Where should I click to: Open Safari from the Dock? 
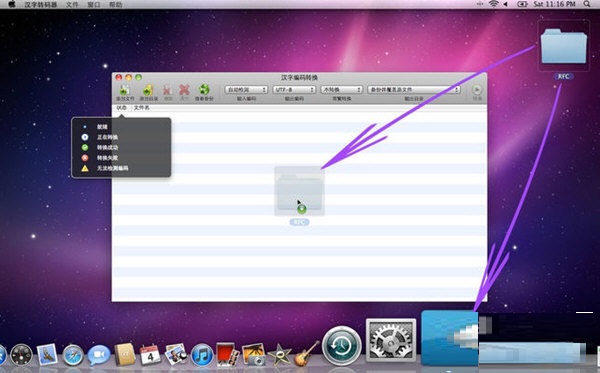[73, 355]
